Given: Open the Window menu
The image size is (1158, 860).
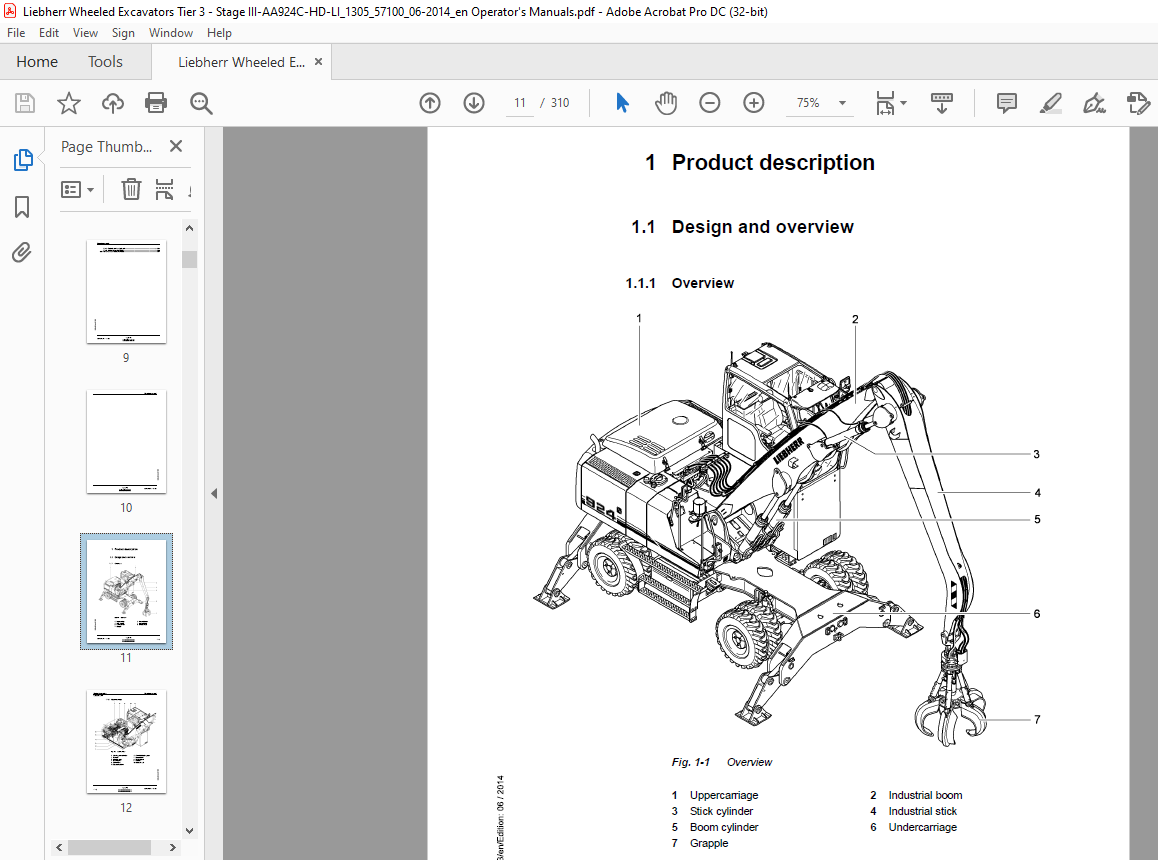Looking at the screenshot, I should pos(171,33).
